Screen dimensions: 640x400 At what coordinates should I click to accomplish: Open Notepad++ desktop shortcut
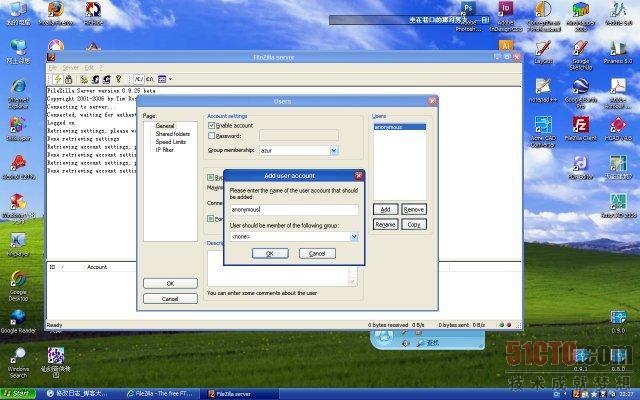543,91
